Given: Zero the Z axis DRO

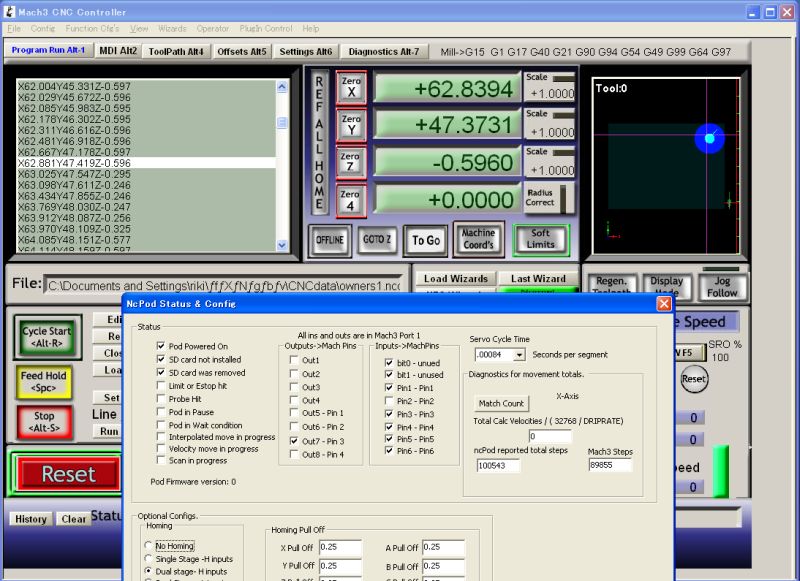Looking at the screenshot, I should [x=351, y=162].
